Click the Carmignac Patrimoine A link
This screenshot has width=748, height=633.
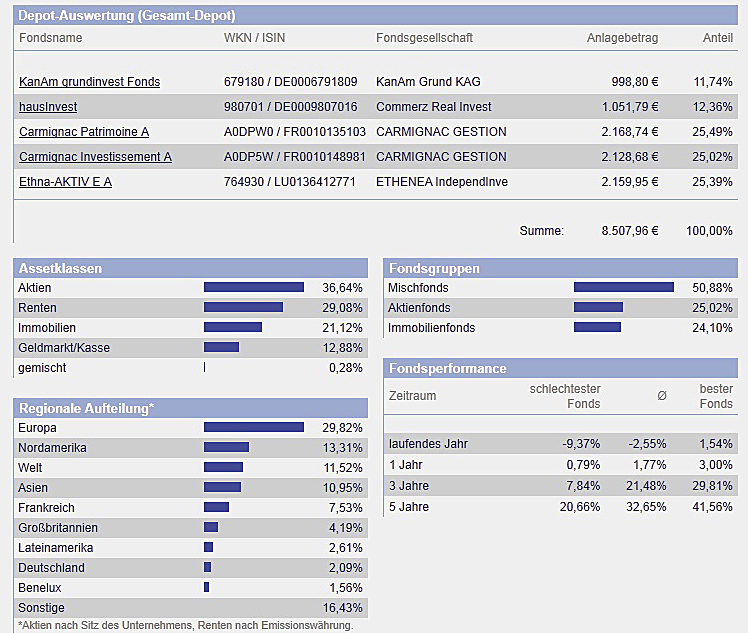coord(84,132)
